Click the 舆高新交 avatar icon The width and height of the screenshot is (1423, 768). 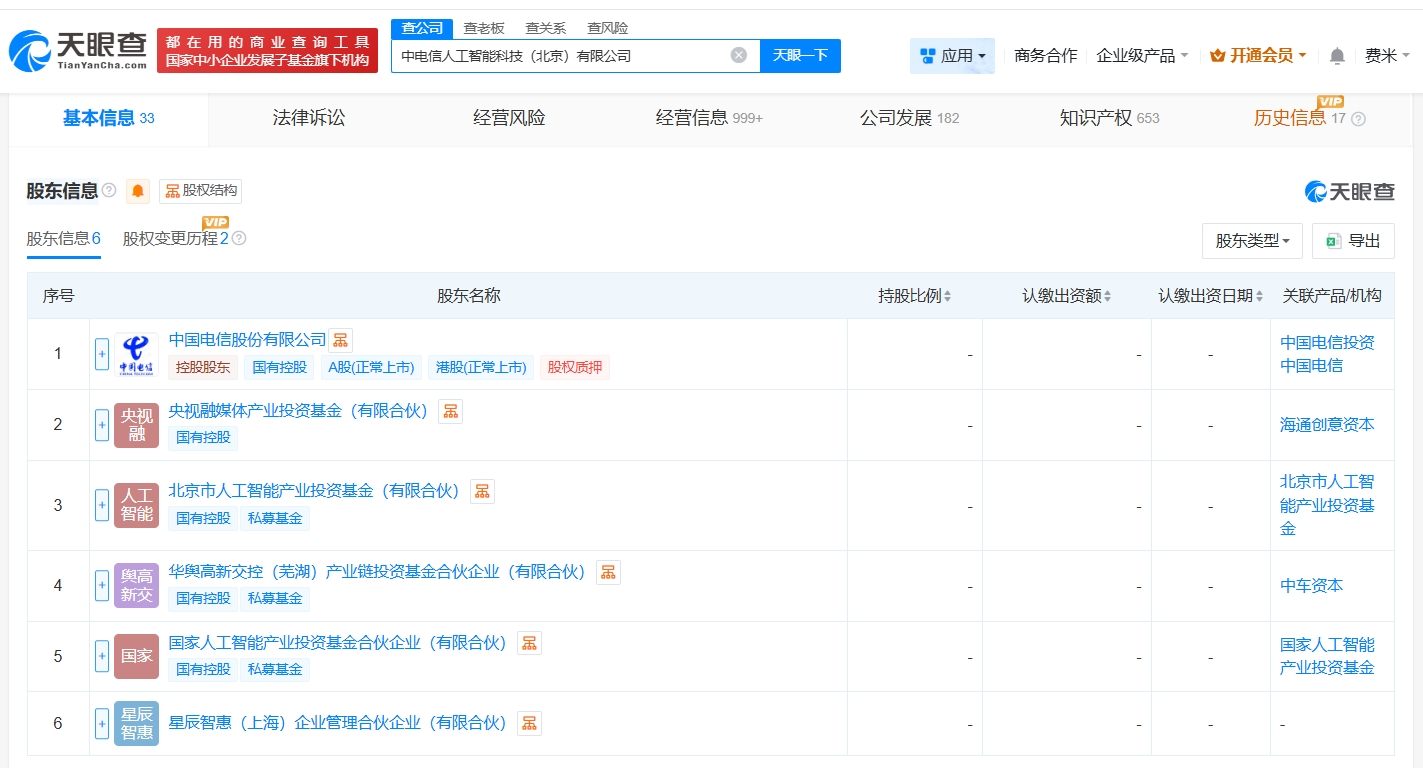coord(136,586)
